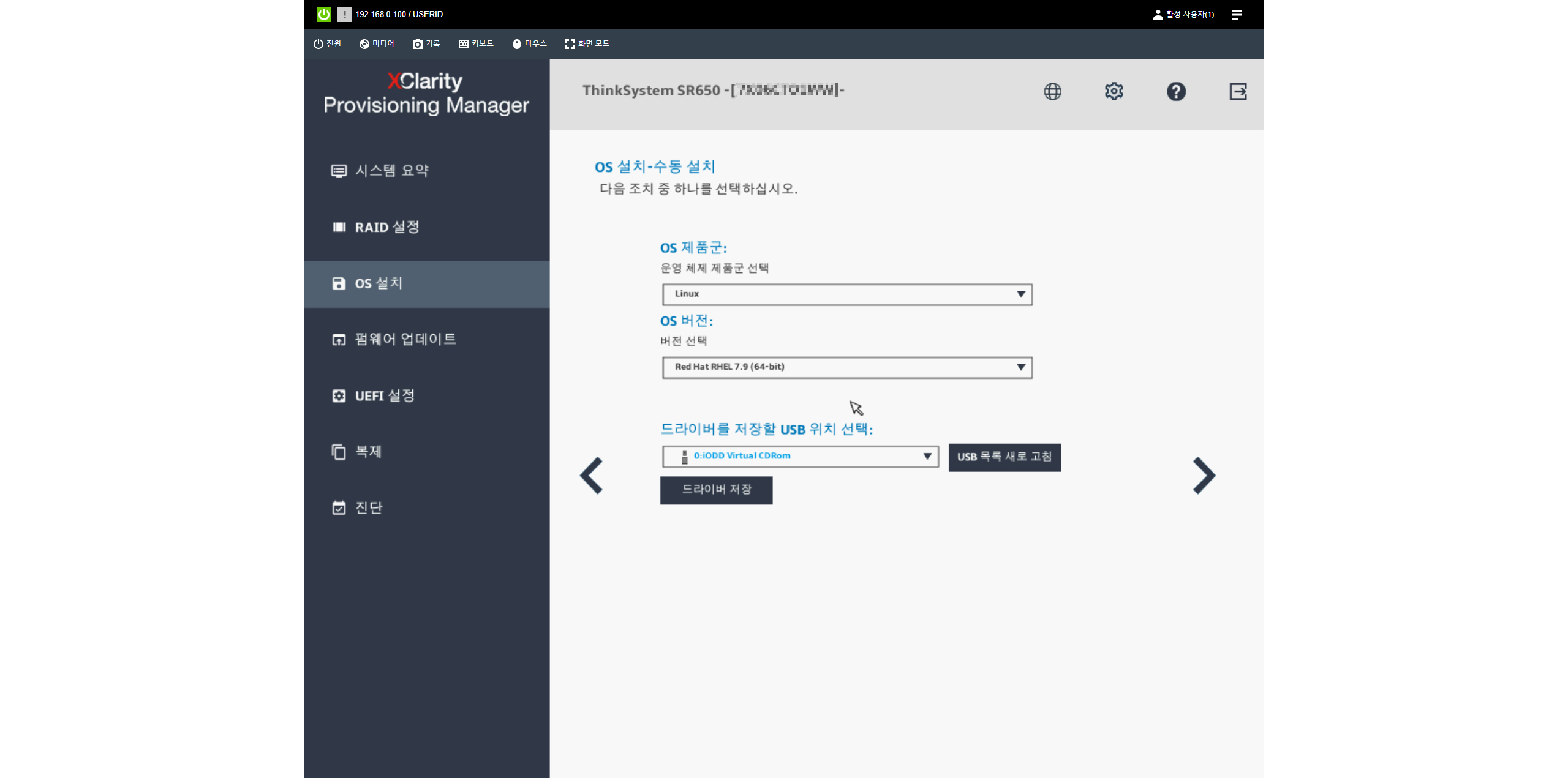Open the iODD Virtual CDRom USB dropdown
Screen dimensions: 1568x778
tap(800, 456)
